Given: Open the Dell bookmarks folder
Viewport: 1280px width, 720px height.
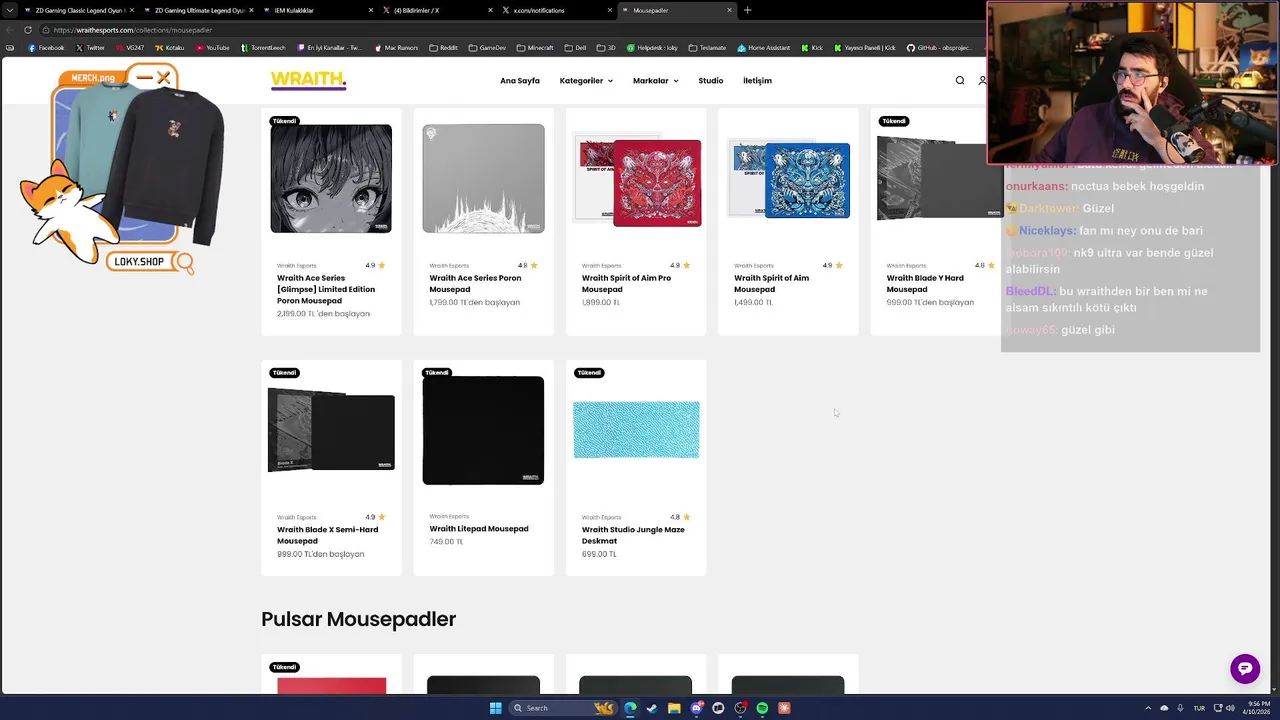Looking at the screenshot, I should point(575,48).
